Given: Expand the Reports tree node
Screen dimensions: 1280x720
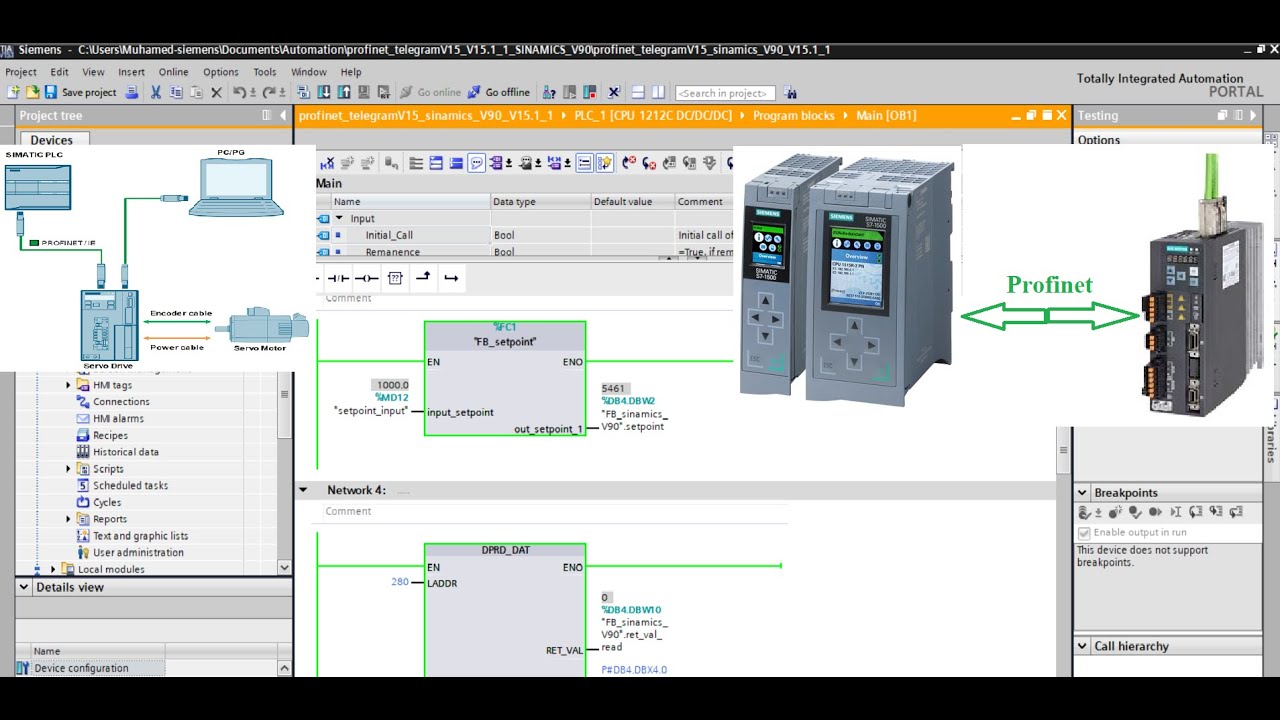Looking at the screenshot, I should click(69, 519).
